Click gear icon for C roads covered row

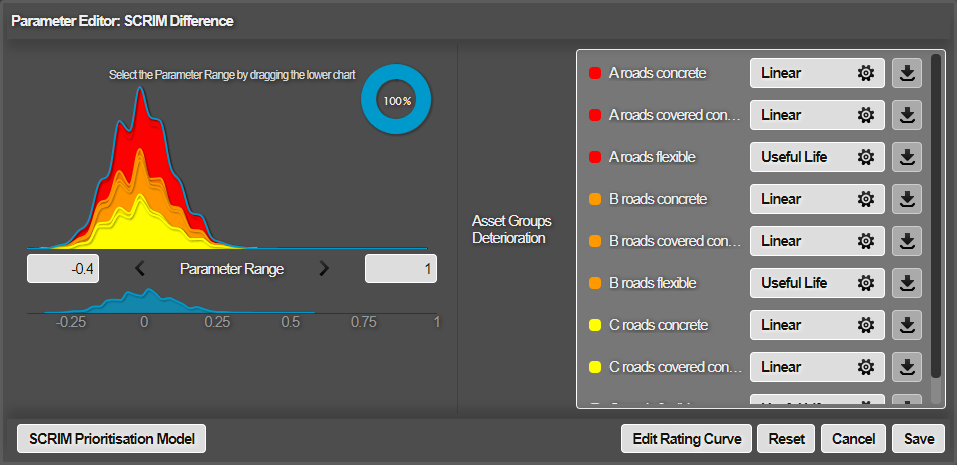click(866, 367)
